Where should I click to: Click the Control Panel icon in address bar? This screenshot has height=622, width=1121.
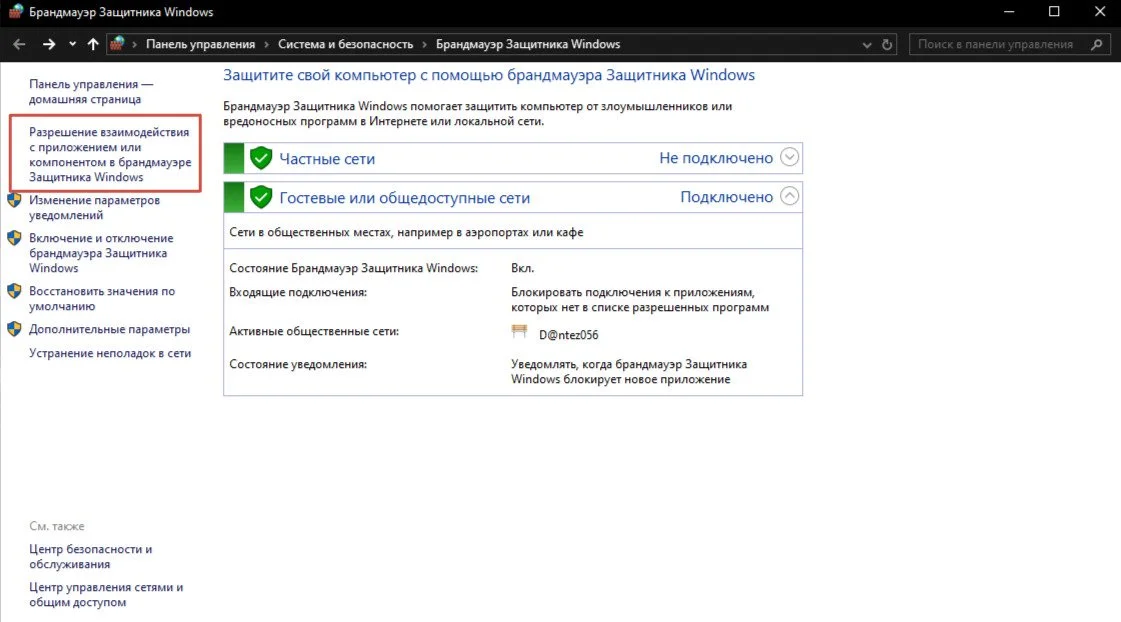click(117, 44)
